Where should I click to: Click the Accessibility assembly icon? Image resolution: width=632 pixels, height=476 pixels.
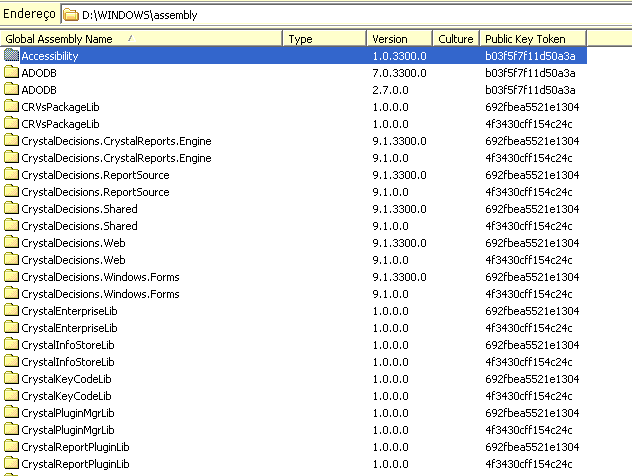[x=11, y=55]
